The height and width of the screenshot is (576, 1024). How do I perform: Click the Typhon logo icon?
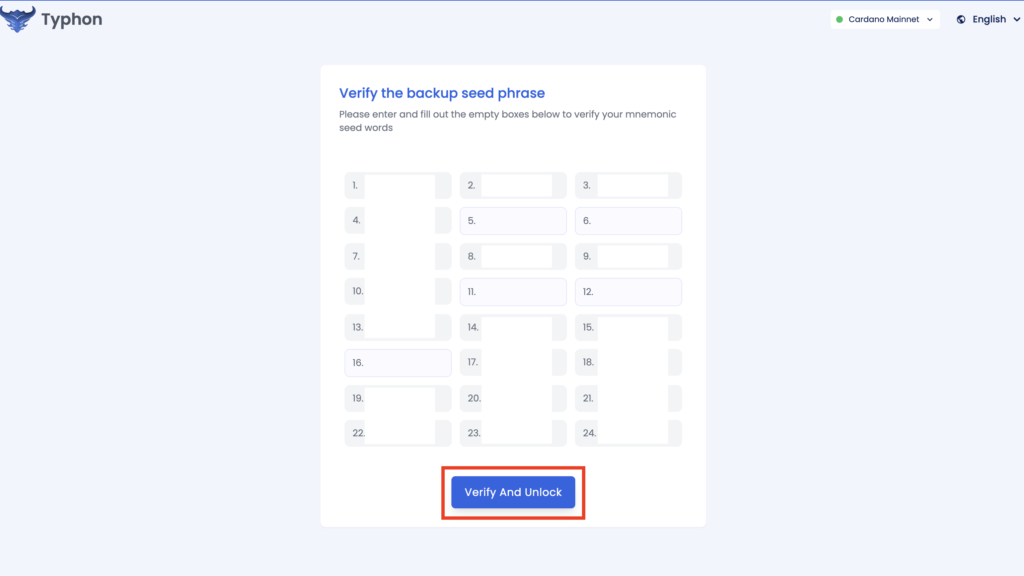click(x=18, y=19)
